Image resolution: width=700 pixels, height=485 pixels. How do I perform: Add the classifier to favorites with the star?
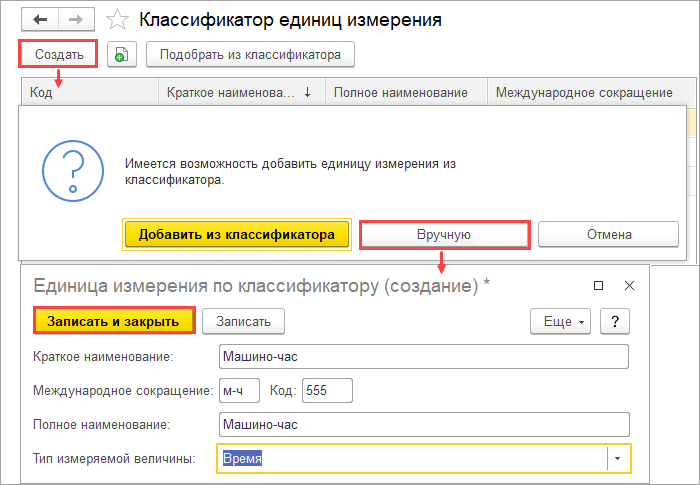click(x=118, y=20)
